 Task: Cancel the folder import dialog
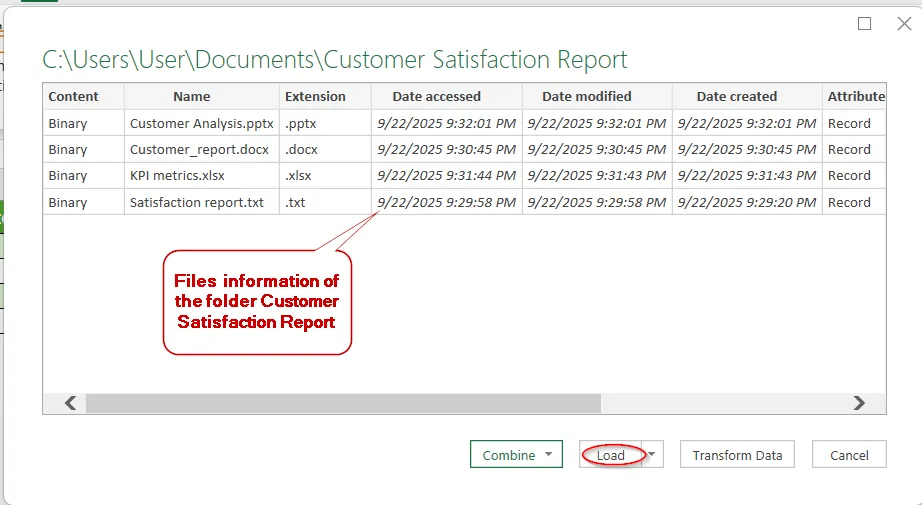tap(849, 454)
